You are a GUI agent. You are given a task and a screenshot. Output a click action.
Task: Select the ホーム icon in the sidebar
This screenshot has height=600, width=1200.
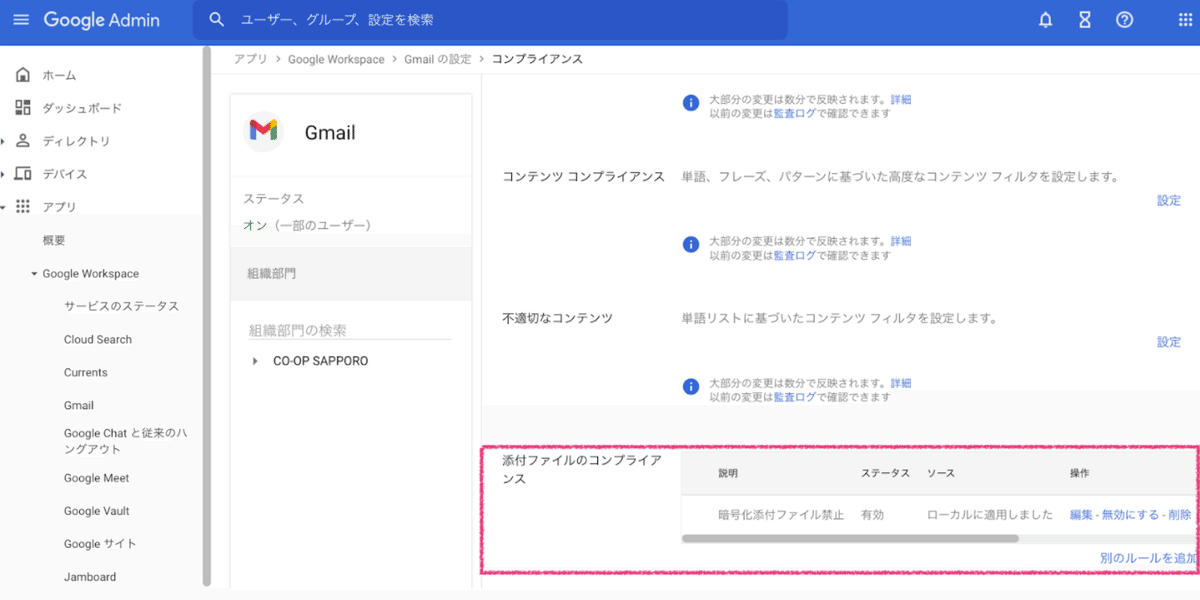[x=21, y=73]
